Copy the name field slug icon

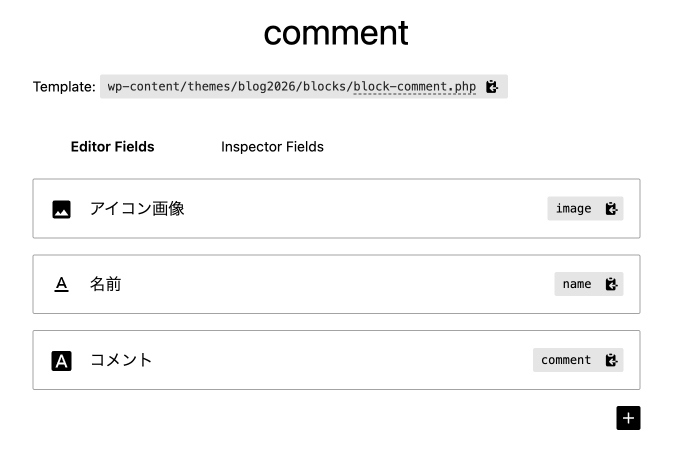point(612,284)
